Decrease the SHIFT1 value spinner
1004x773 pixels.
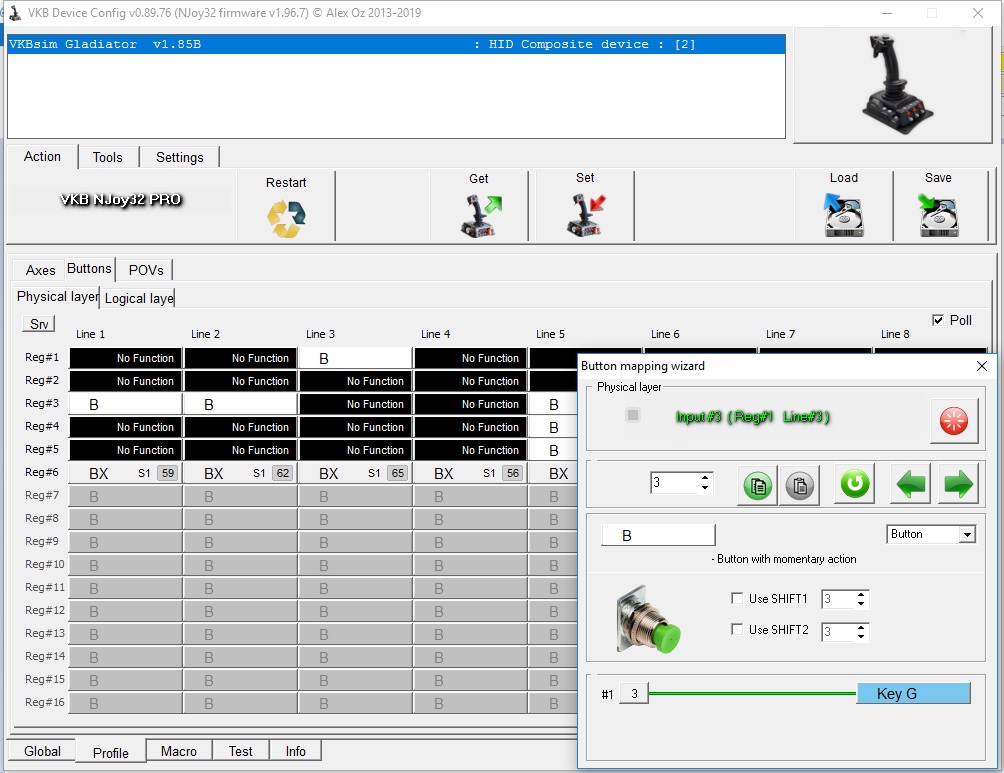(861, 603)
